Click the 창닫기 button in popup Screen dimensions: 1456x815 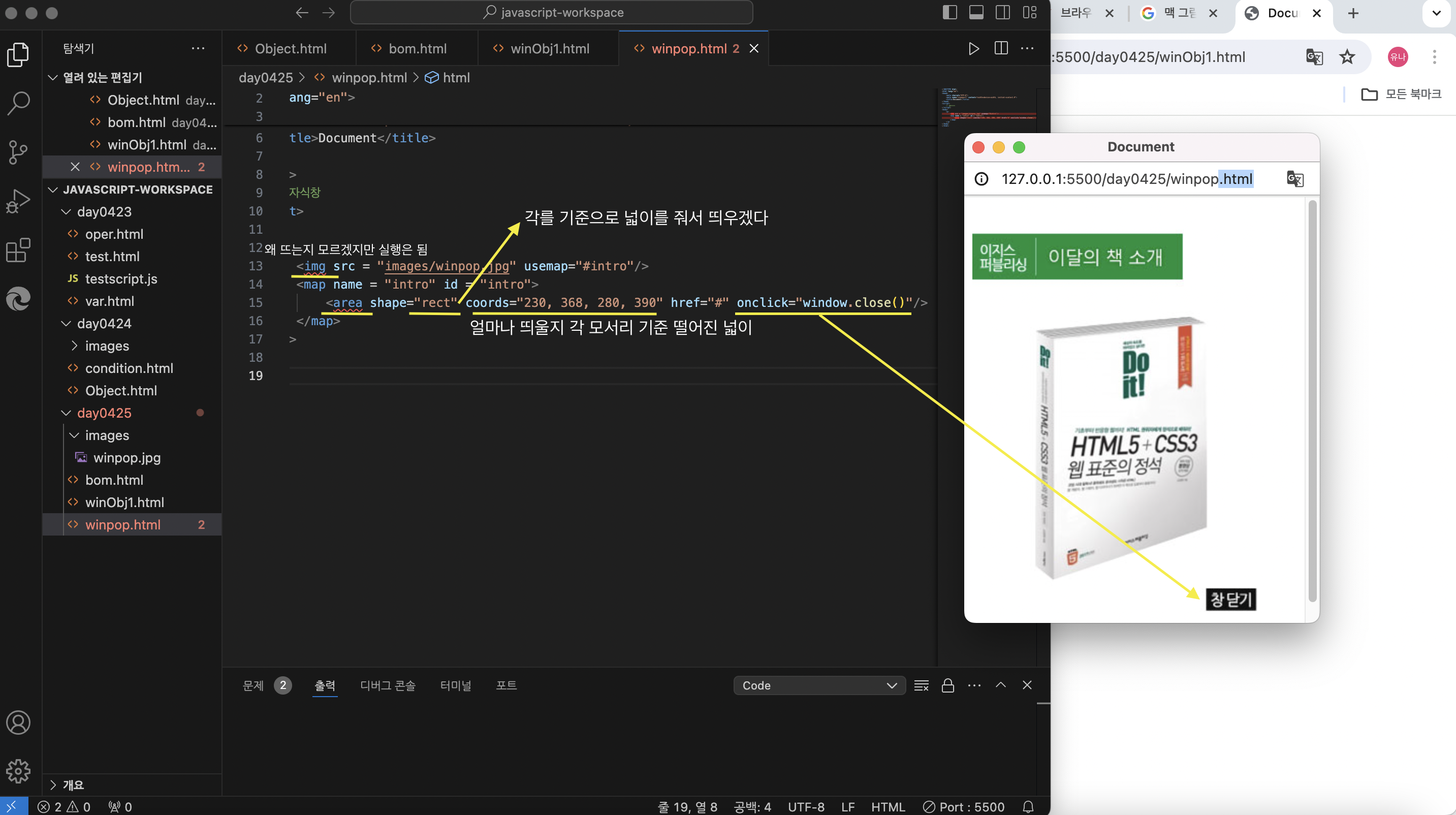(1231, 599)
